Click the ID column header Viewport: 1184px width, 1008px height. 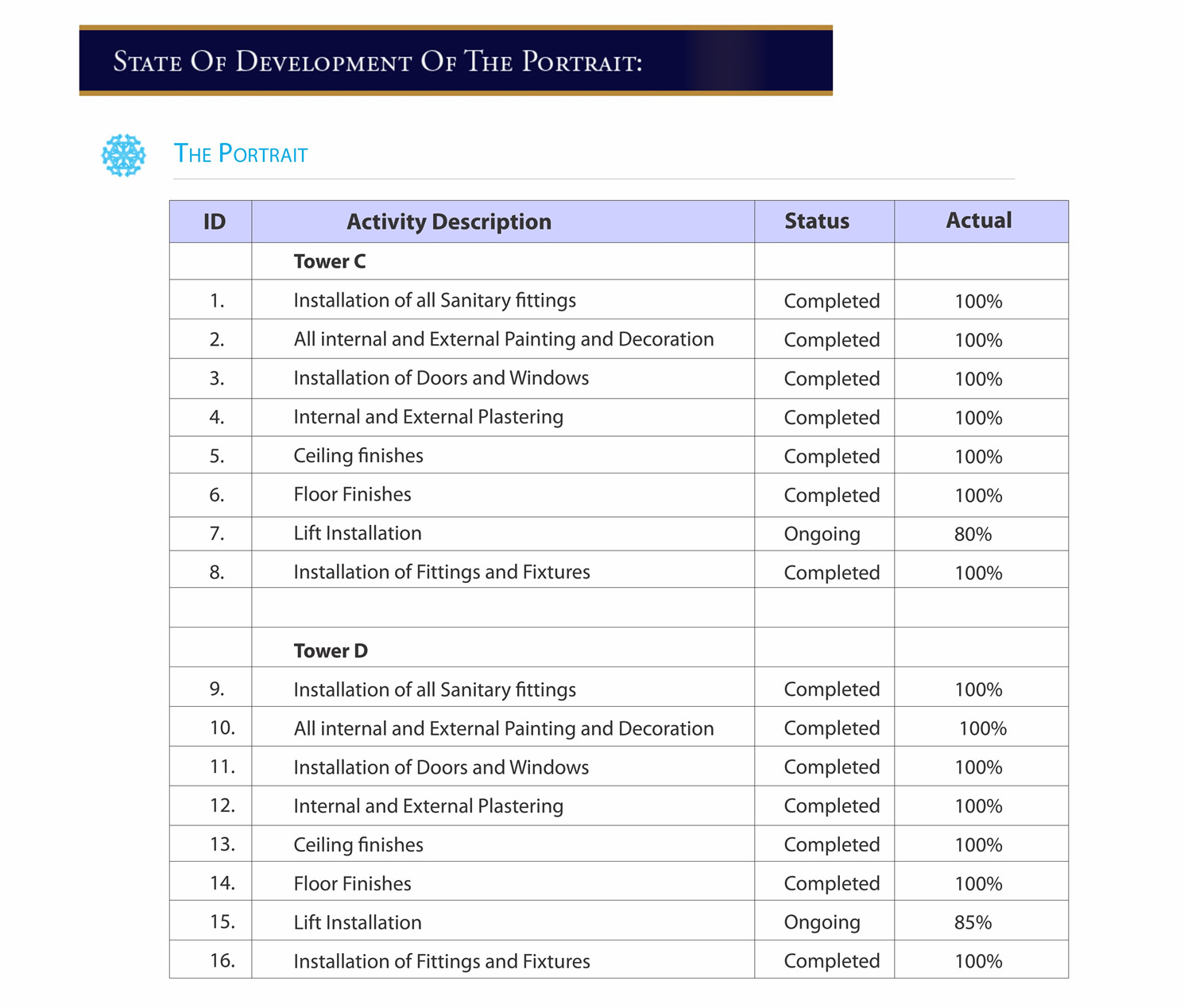[214, 222]
